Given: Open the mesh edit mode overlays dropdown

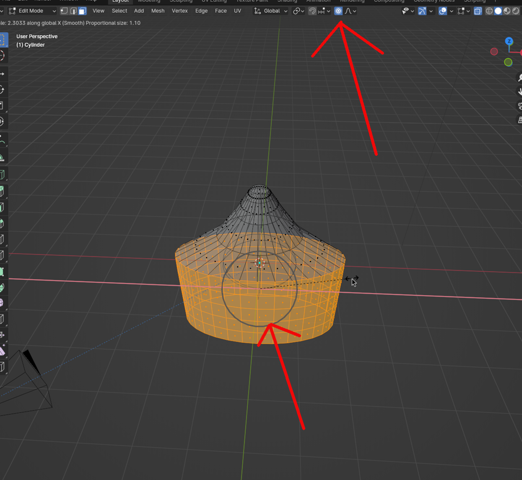Looking at the screenshot, I should 464,11.
